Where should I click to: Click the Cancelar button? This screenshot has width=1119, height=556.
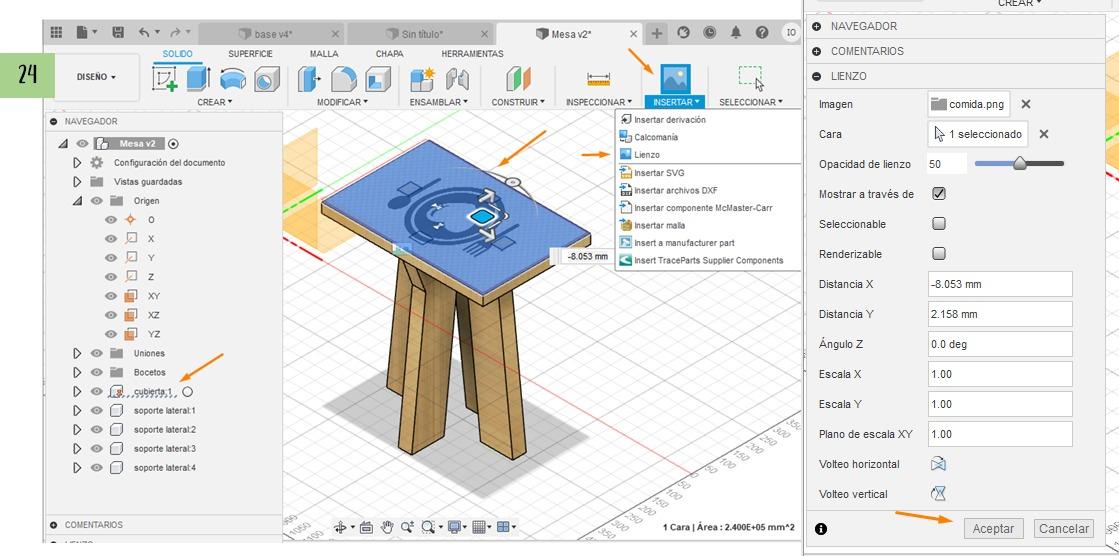[1063, 528]
